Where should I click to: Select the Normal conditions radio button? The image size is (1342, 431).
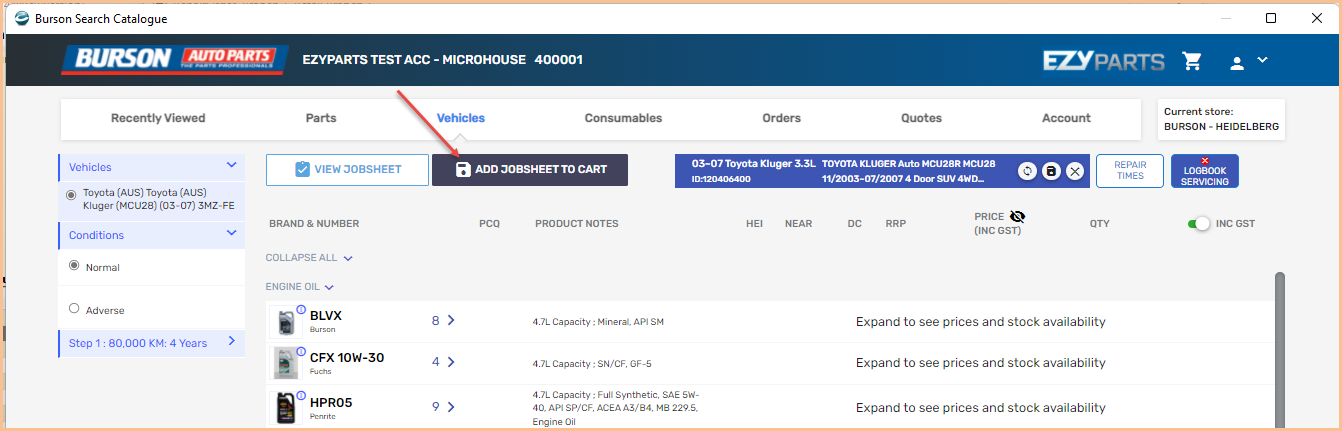point(74,266)
